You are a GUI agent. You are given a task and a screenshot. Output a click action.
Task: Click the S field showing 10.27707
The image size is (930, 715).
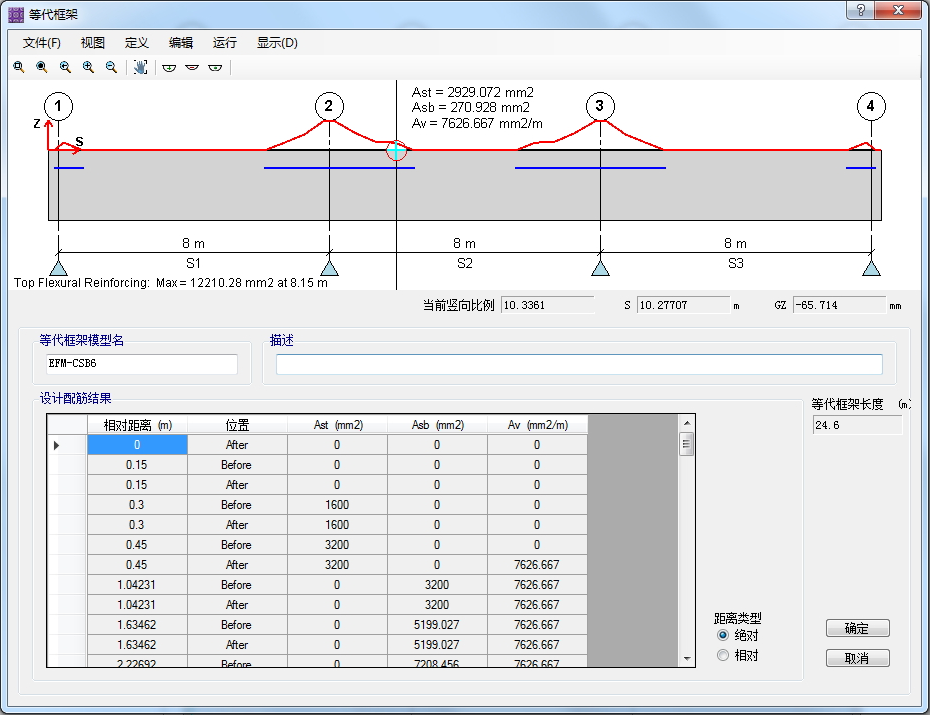click(683, 305)
